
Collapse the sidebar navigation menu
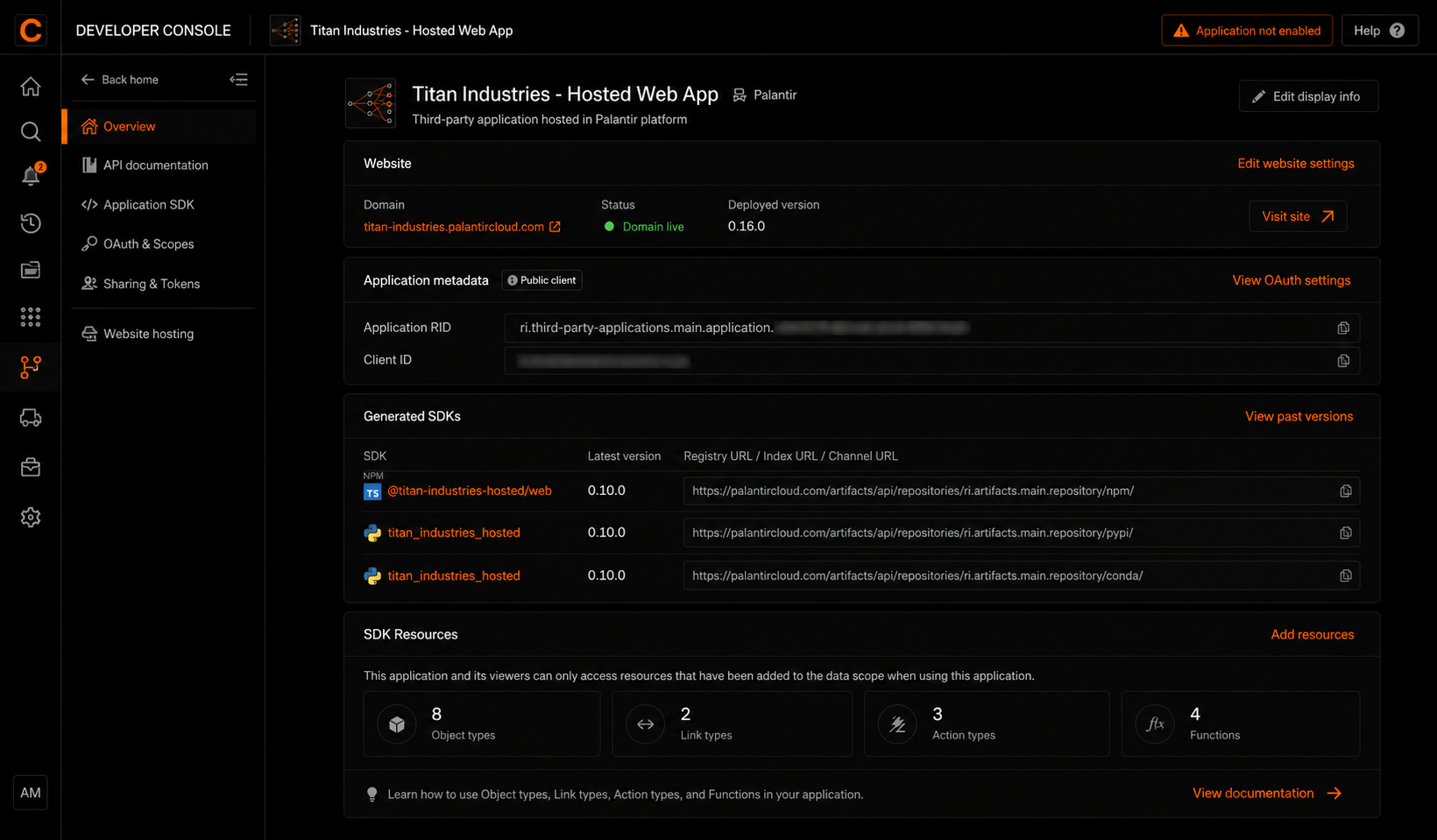pyautogui.click(x=238, y=80)
